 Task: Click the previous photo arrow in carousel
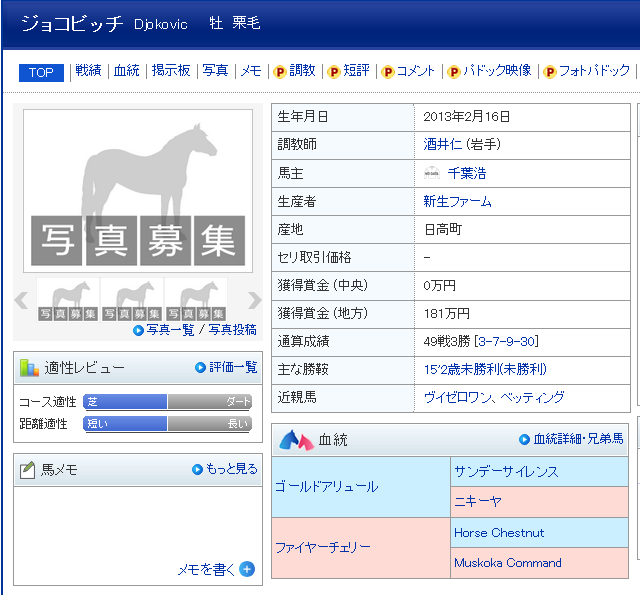pyautogui.click(x=21, y=301)
